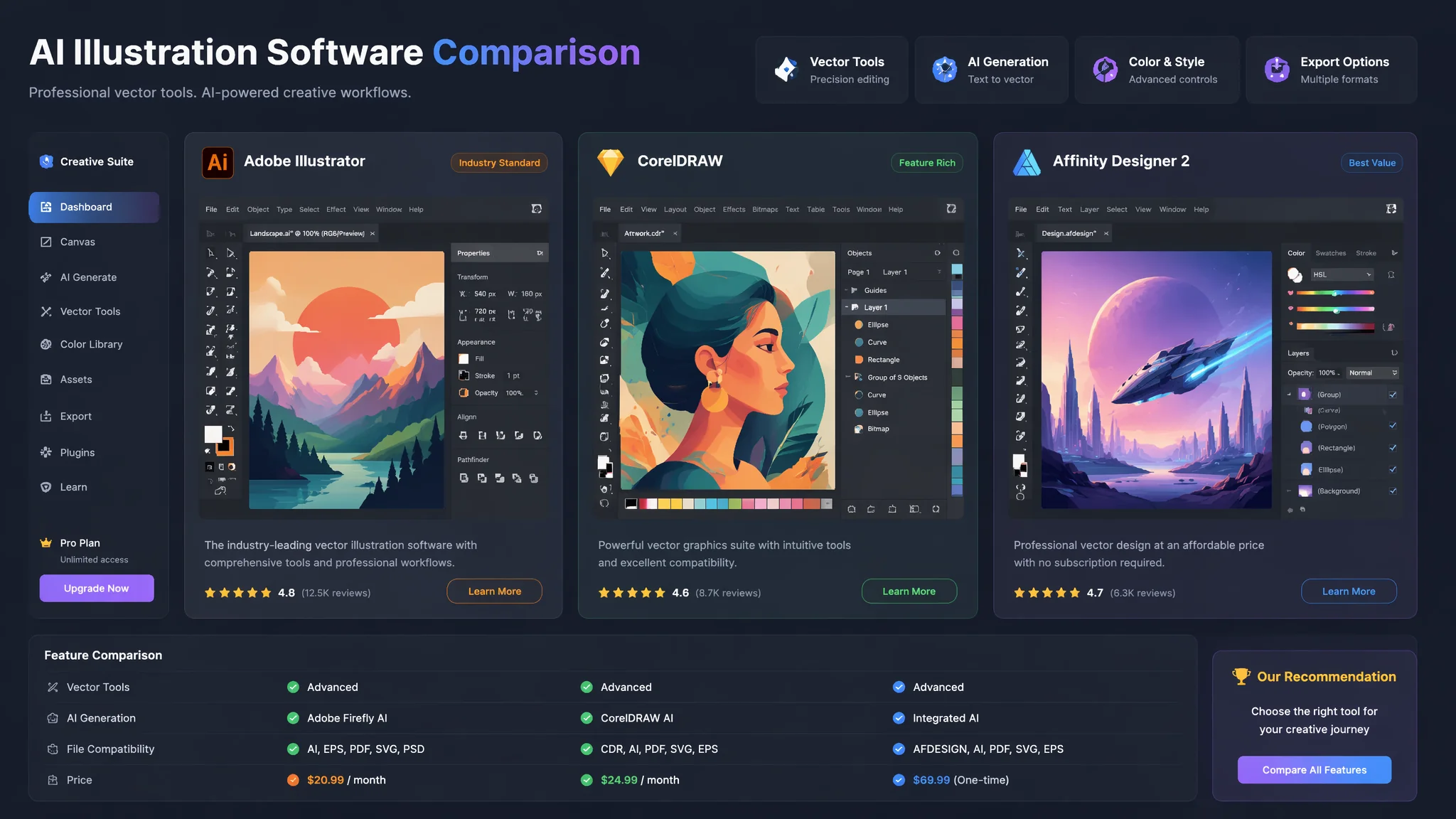Open the Illustrator Properties panel menu icon
This screenshot has width=1456, height=819.
point(540,253)
